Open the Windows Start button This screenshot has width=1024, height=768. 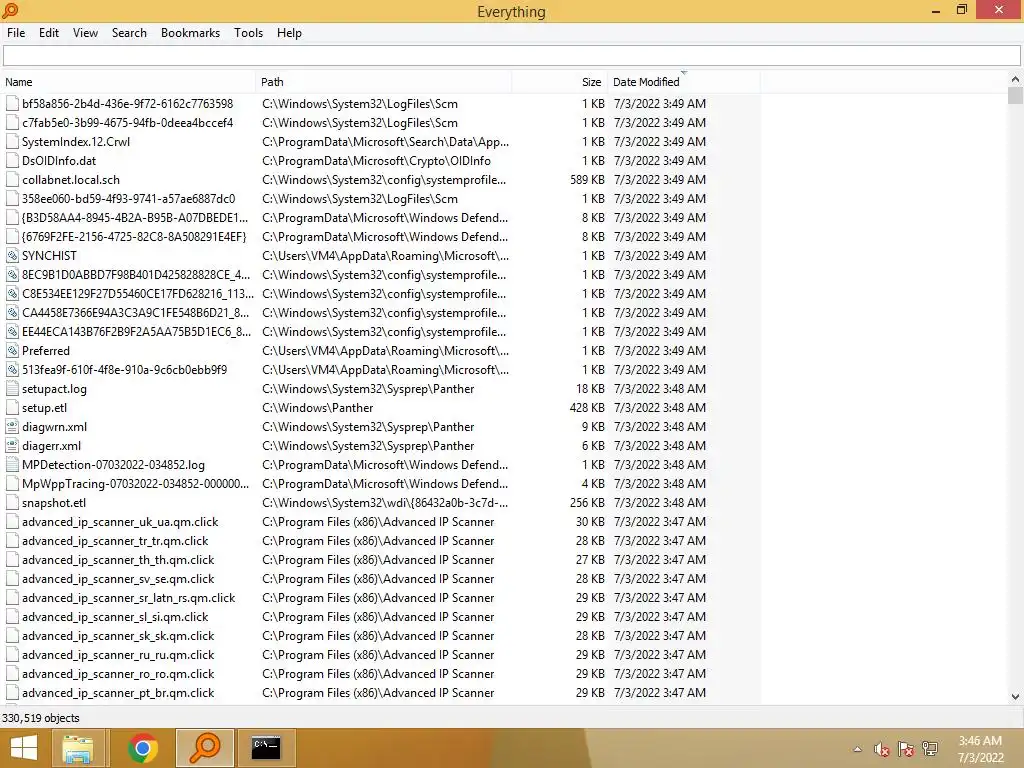24,748
